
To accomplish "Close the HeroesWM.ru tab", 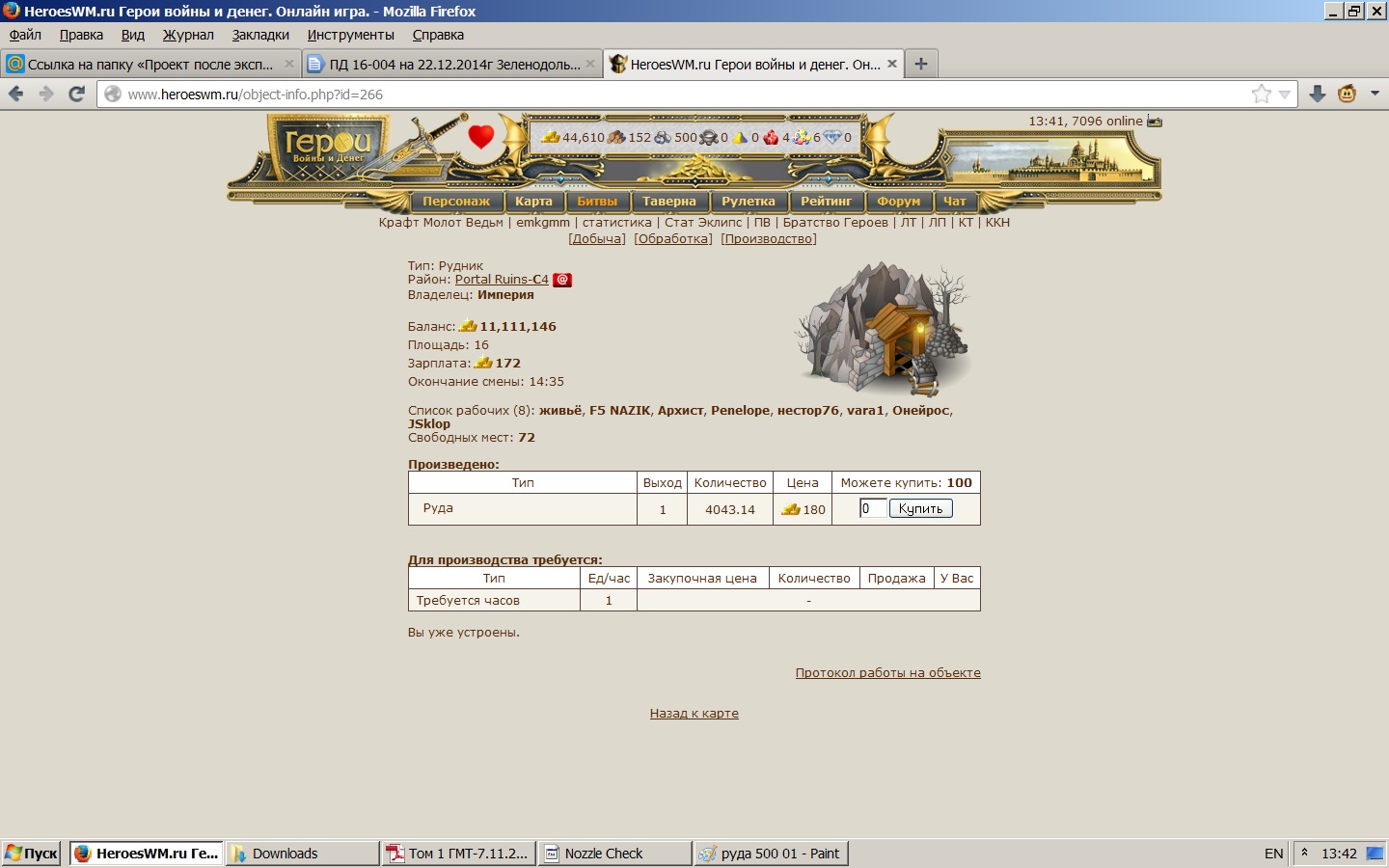I will tap(892, 64).
